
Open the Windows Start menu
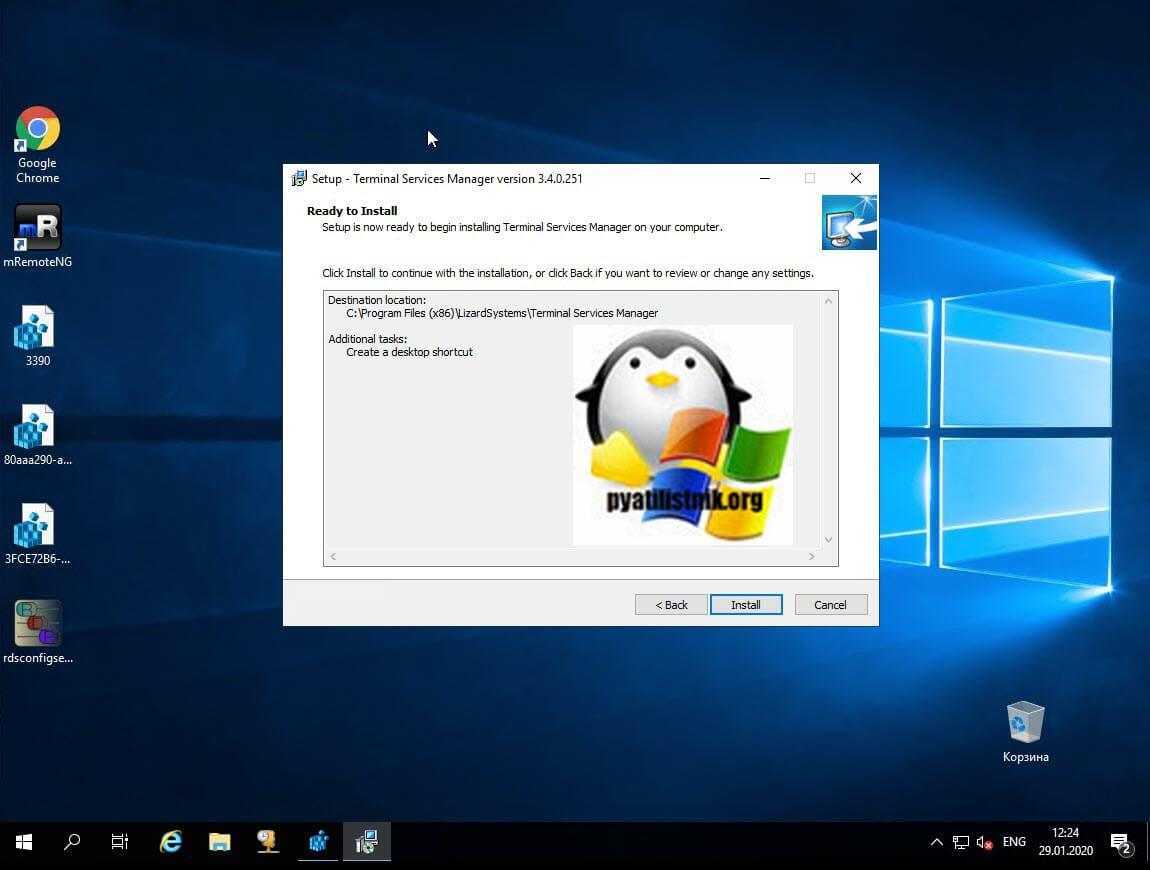tap(24, 842)
